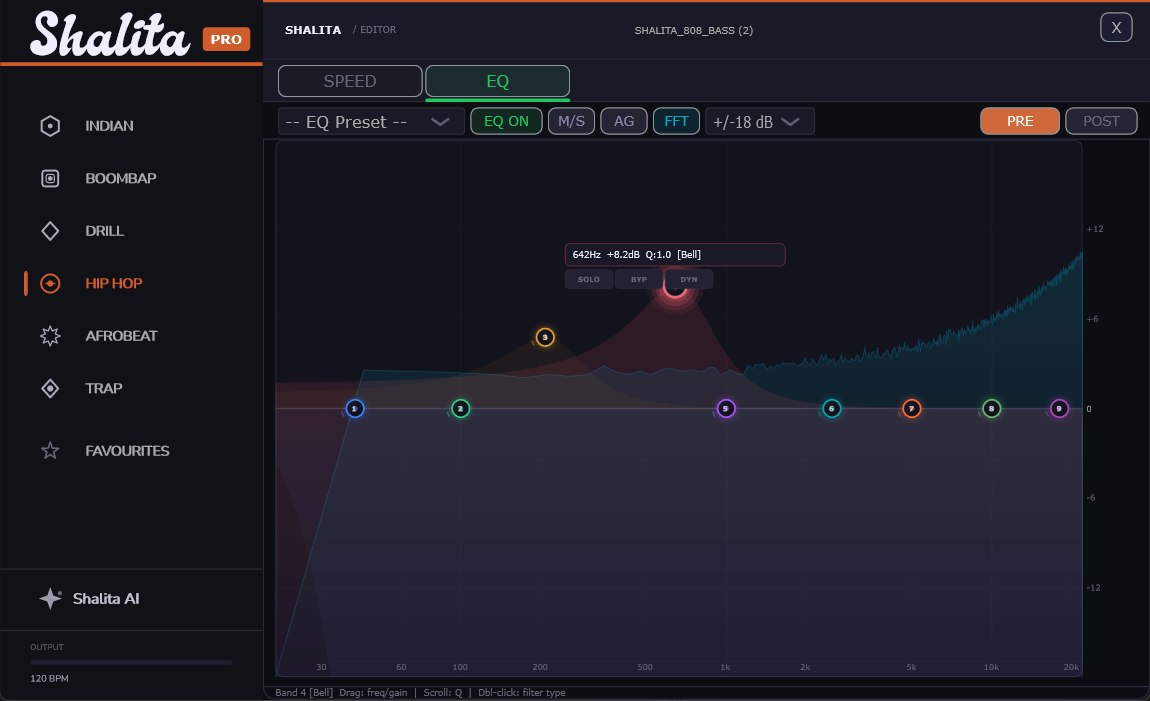Click the 120 BPM tempo readout
Image resolution: width=1150 pixels, height=701 pixels.
pyautogui.click(x=49, y=678)
